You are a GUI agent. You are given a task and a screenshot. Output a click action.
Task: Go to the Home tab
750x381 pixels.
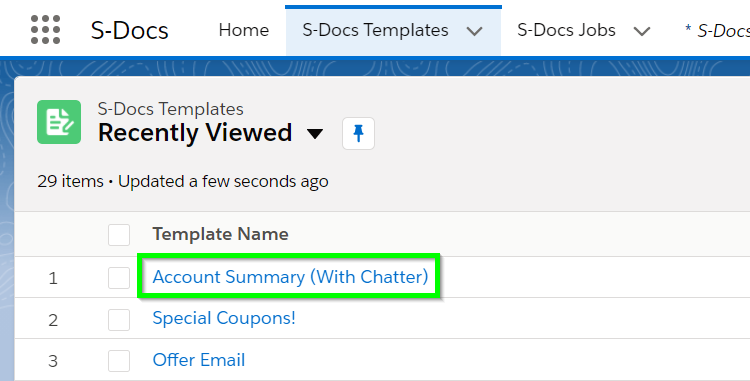(243, 30)
